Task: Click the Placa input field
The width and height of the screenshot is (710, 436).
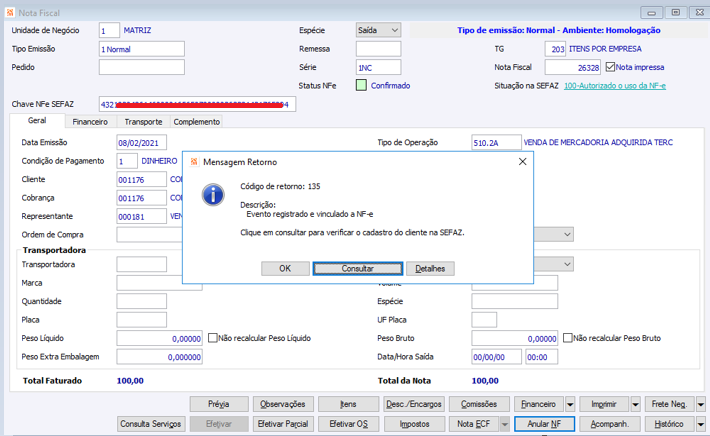Action: click(141, 320)
